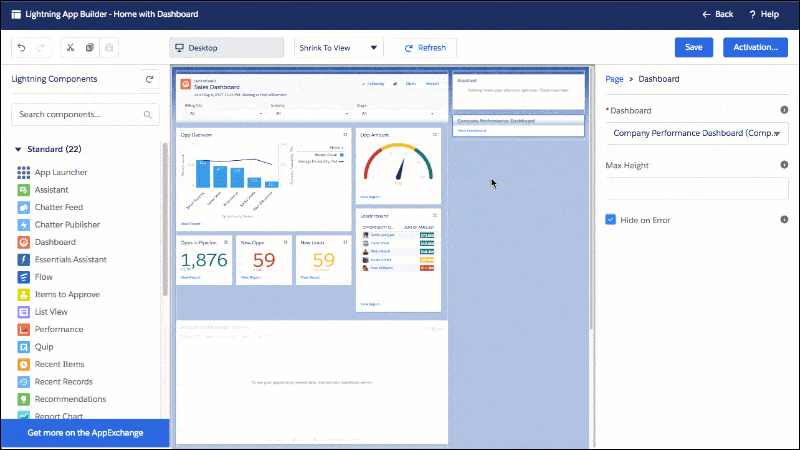
Task: Select the List View component icon
Action: [23, 312]
